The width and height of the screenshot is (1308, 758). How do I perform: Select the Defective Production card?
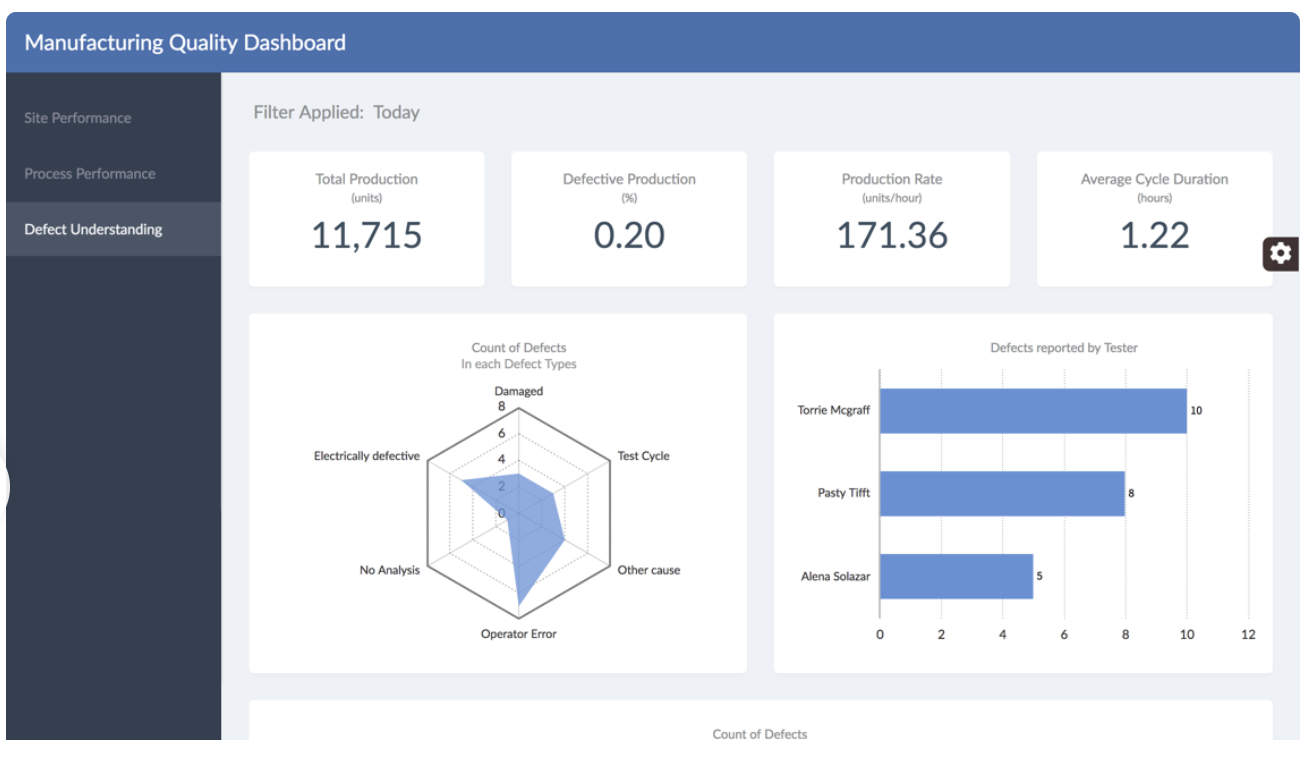[x=628, y=219]
